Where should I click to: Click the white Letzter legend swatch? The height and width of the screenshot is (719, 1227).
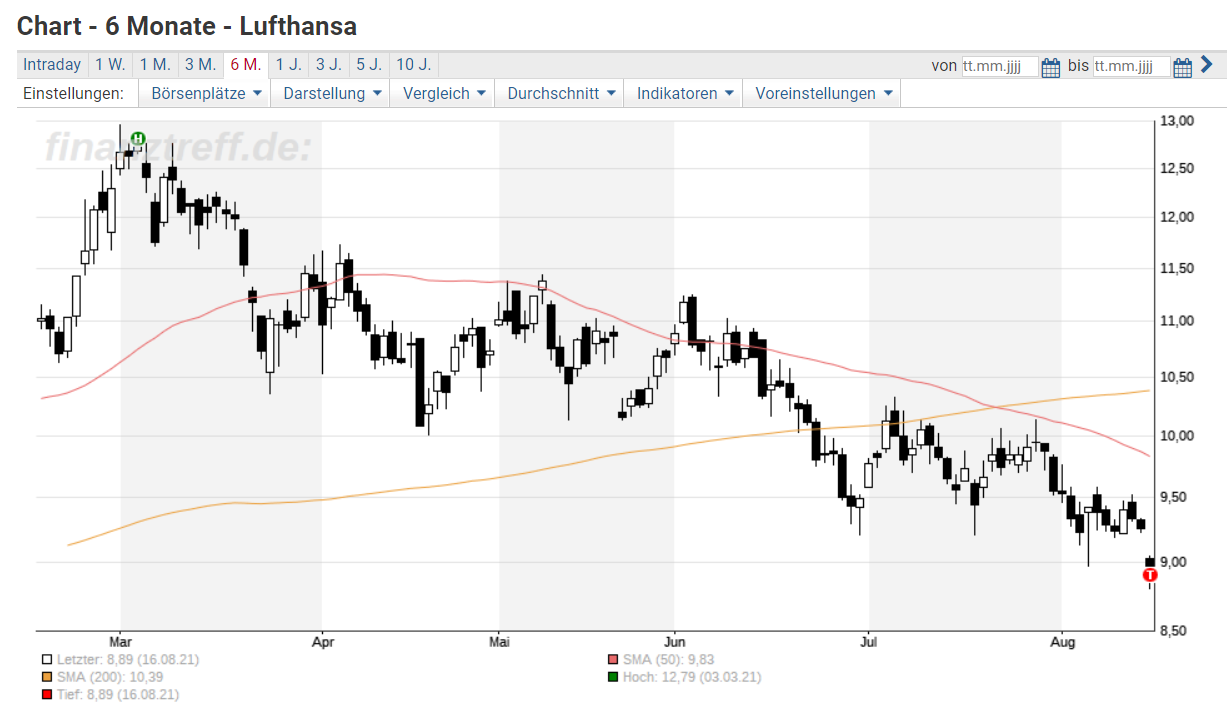pyautogui.click(x=47, y=660)
